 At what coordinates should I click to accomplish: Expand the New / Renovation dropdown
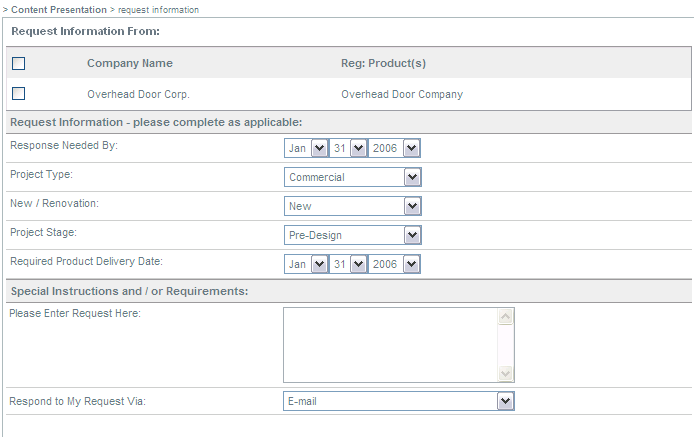pos(352,206)
